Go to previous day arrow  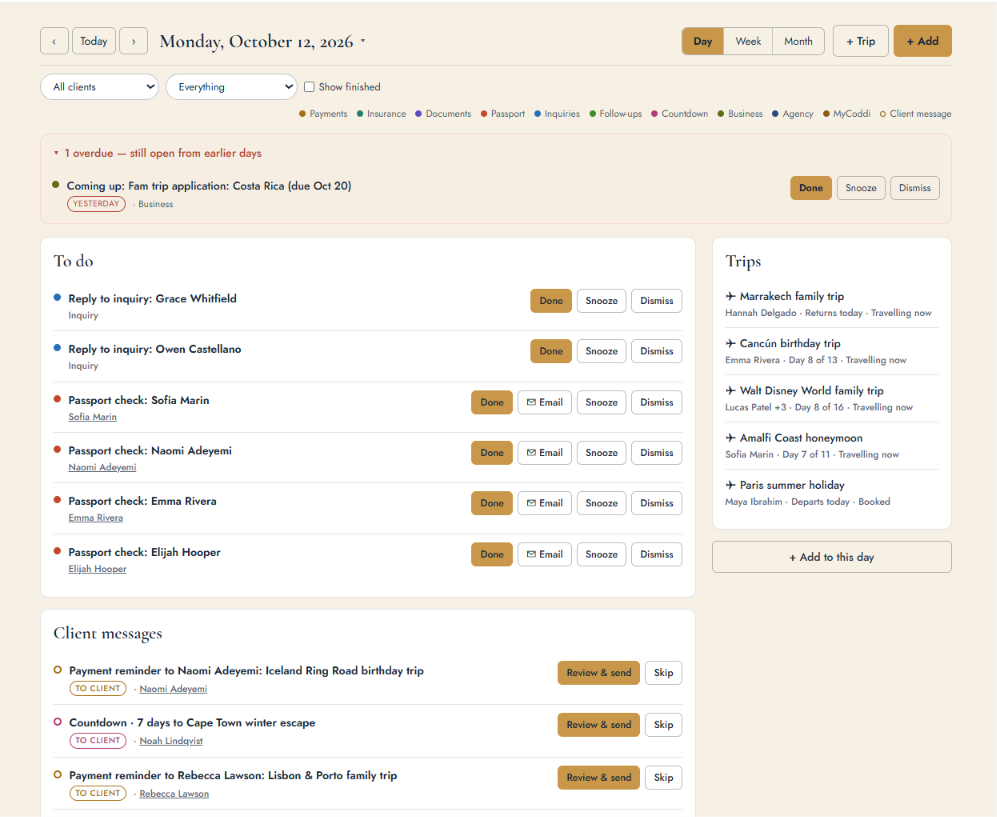tap(54, 41)
